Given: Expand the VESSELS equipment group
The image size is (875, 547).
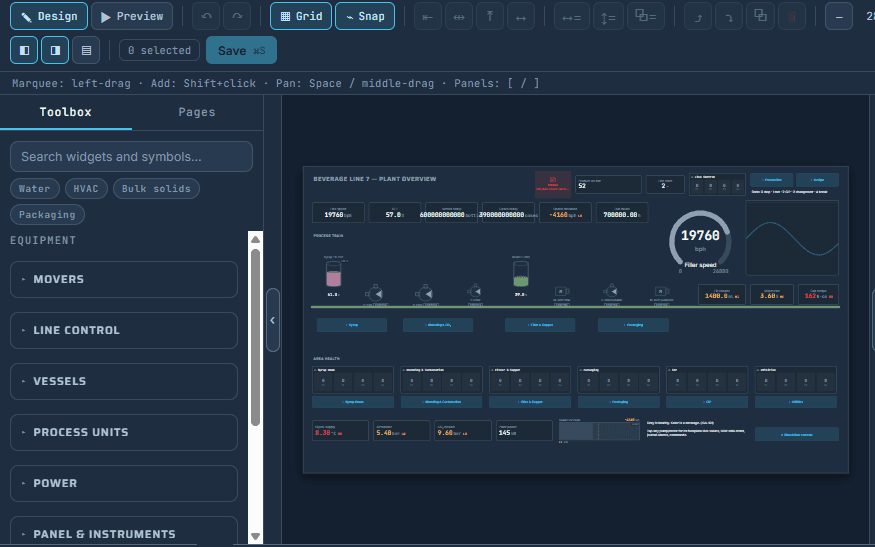Looking at the screenshot, I should [124, 381].
